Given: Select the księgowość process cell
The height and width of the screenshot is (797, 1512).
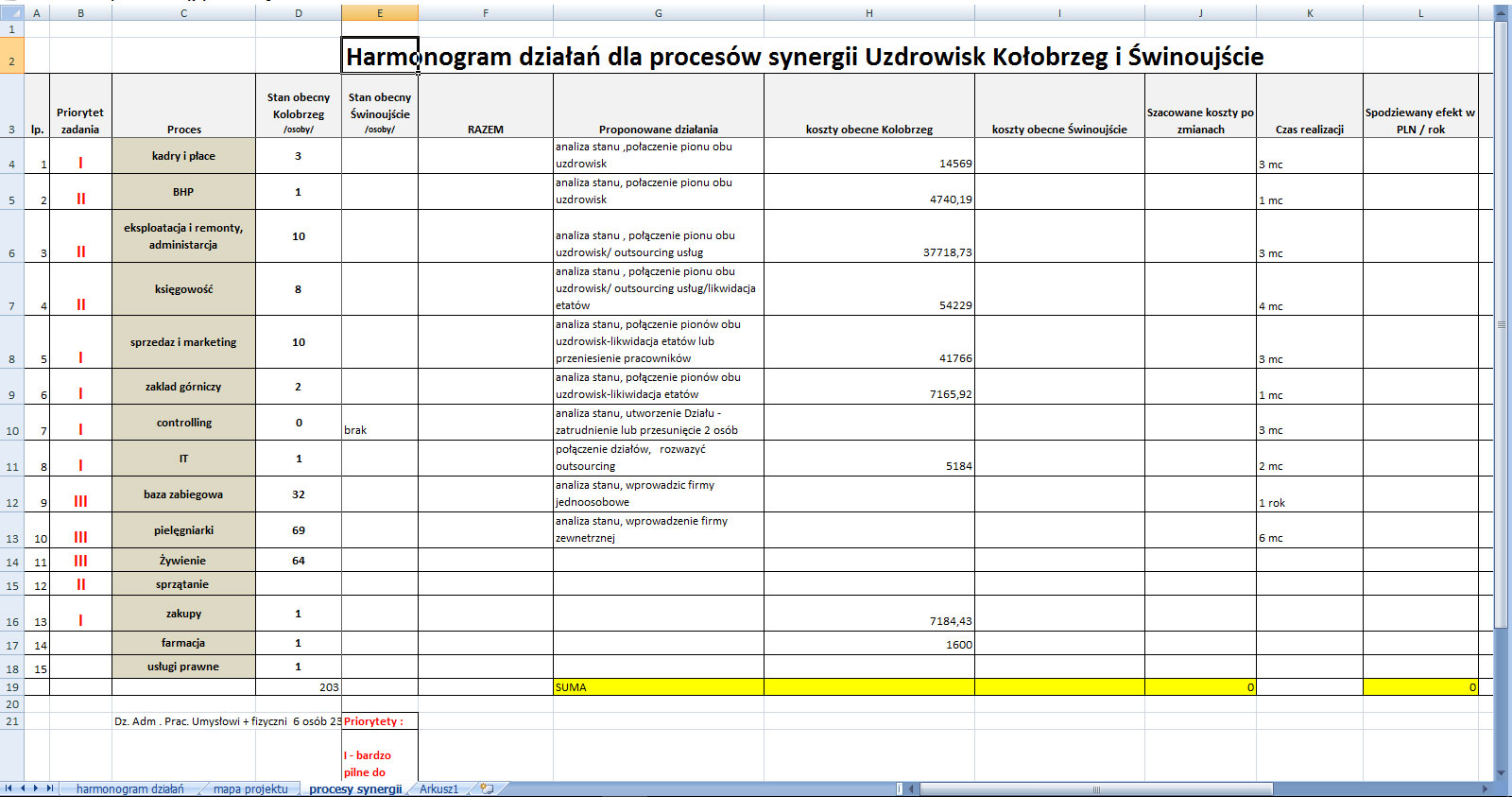Looking at the screenshot, I should 183,289.
